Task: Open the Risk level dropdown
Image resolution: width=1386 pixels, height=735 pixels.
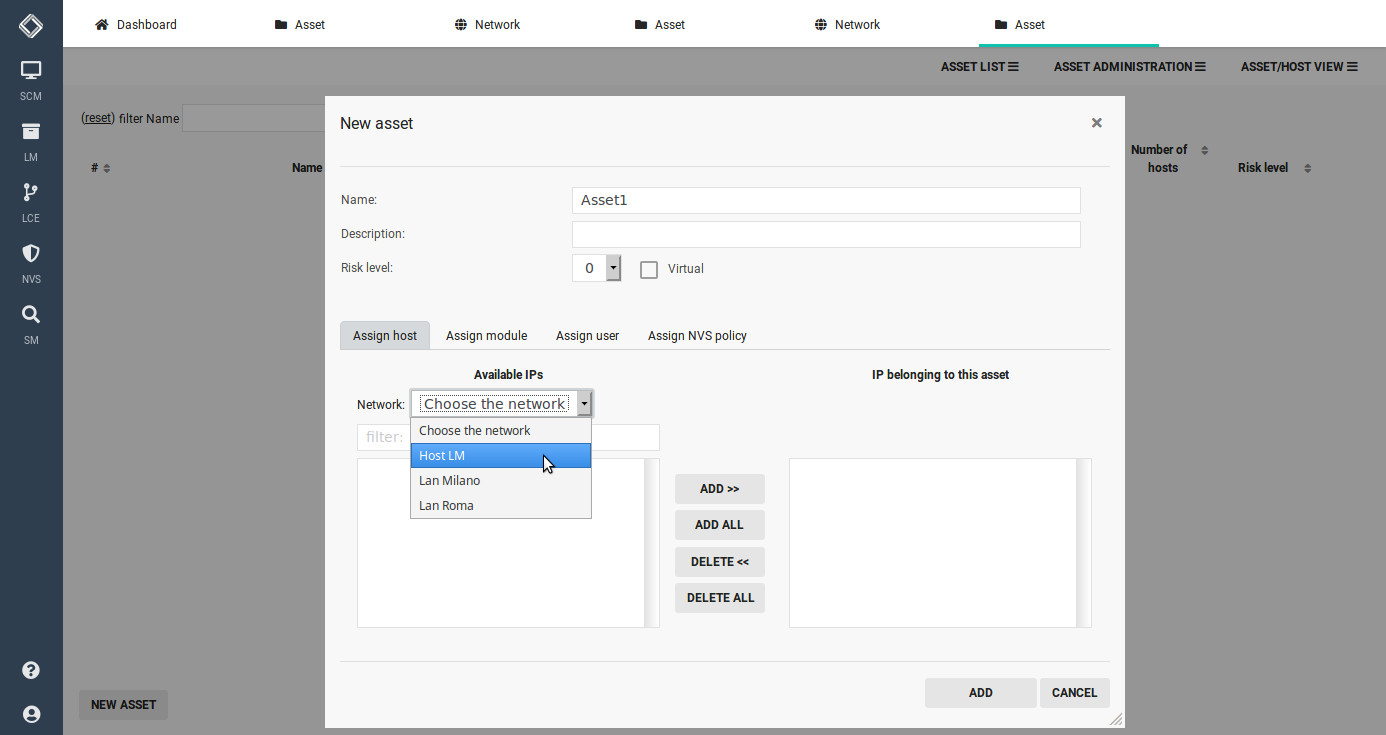Action: pyautogui.click(x=613, y=267)
